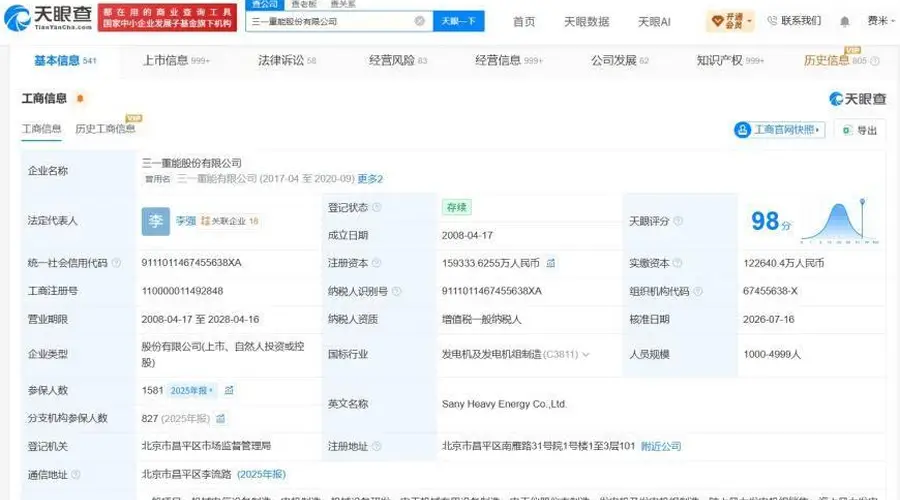Viewport: 900px width, 500px height.
Task: Click the help icon beside 天眼评分
Action: 678,221
